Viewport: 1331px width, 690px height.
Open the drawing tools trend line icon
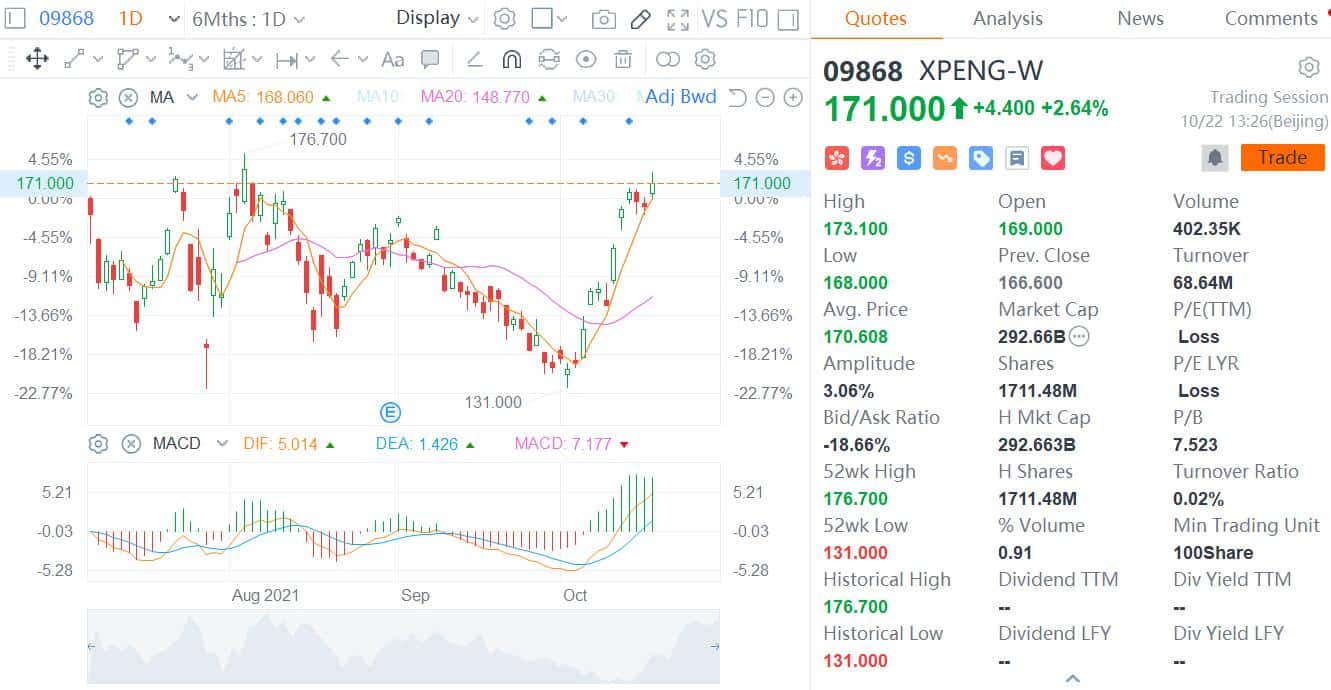pos(71,59)
